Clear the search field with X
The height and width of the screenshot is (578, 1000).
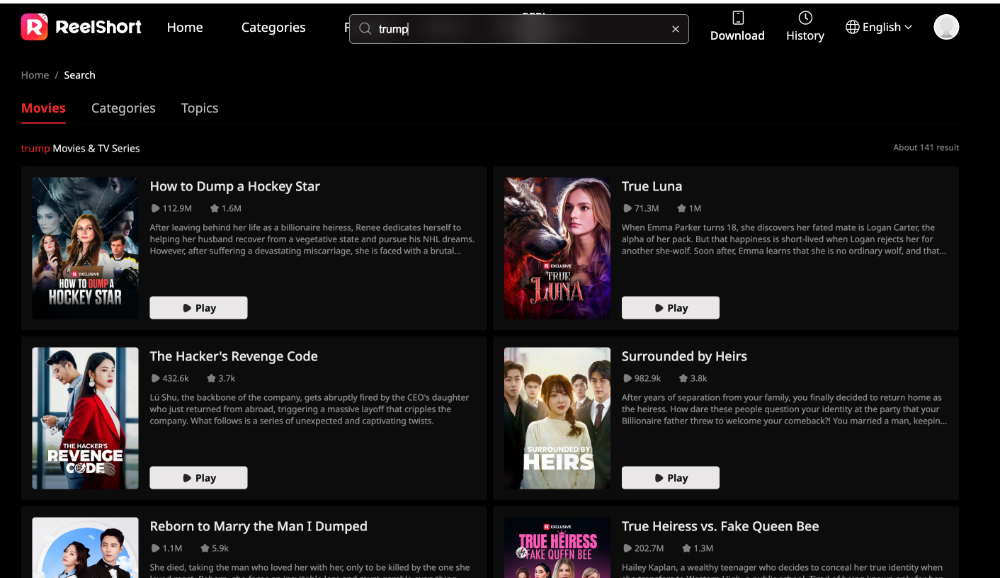[675, 29]
